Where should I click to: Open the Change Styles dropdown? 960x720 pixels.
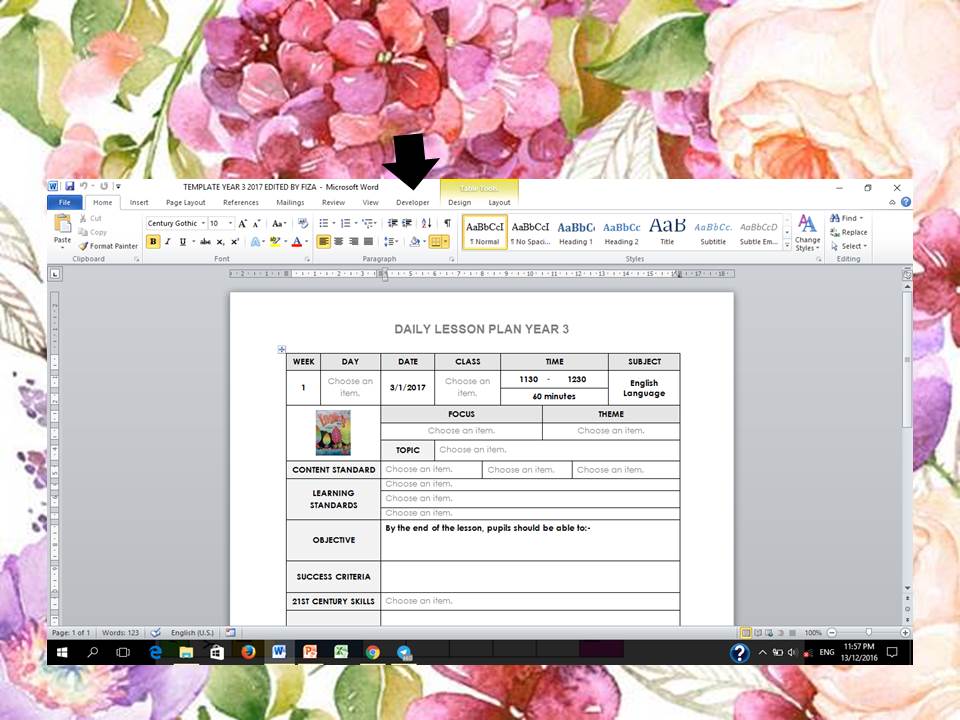(x=807, y=237)
